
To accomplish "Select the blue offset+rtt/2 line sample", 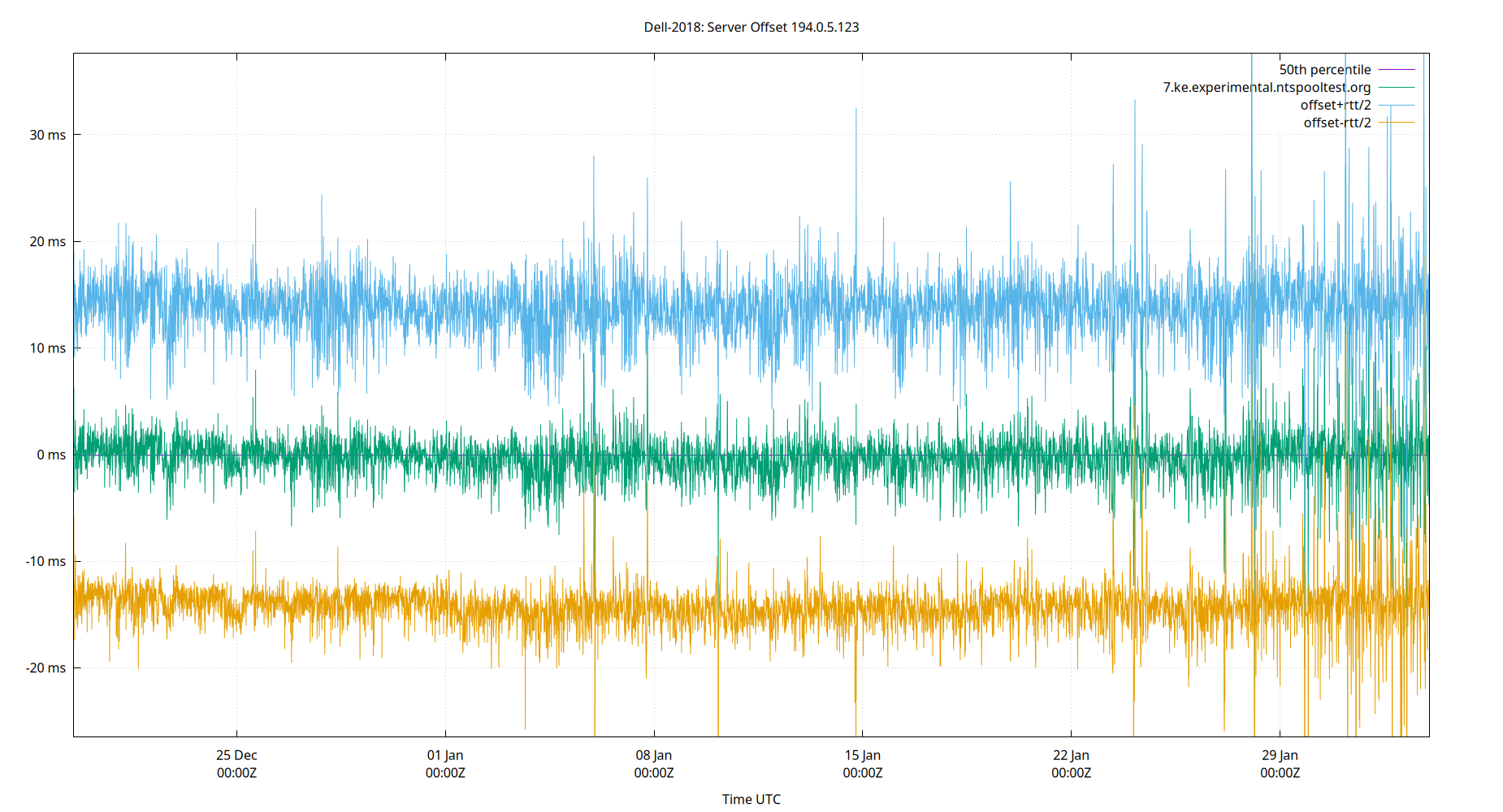I will [1396, 104].
